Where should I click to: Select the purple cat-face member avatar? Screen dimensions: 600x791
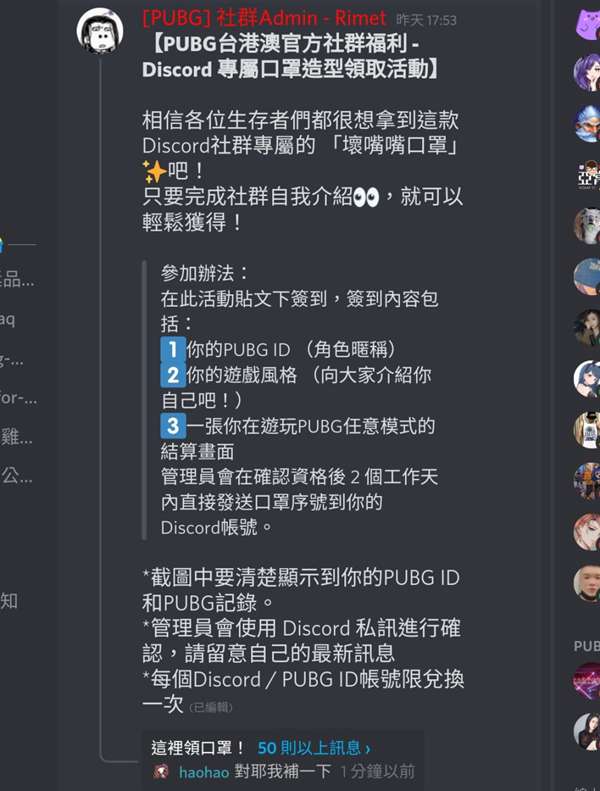(x=588, y=23)
